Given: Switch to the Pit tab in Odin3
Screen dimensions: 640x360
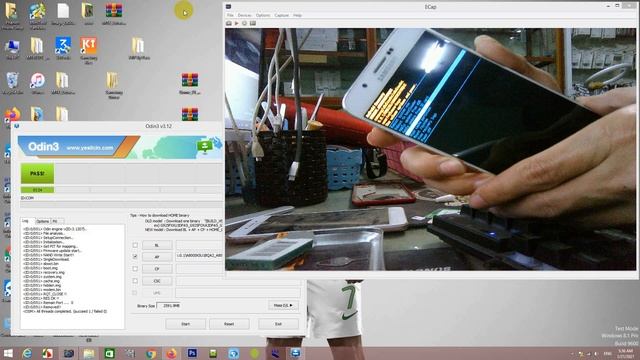Looking at the screenshot, I should (56, 221).
